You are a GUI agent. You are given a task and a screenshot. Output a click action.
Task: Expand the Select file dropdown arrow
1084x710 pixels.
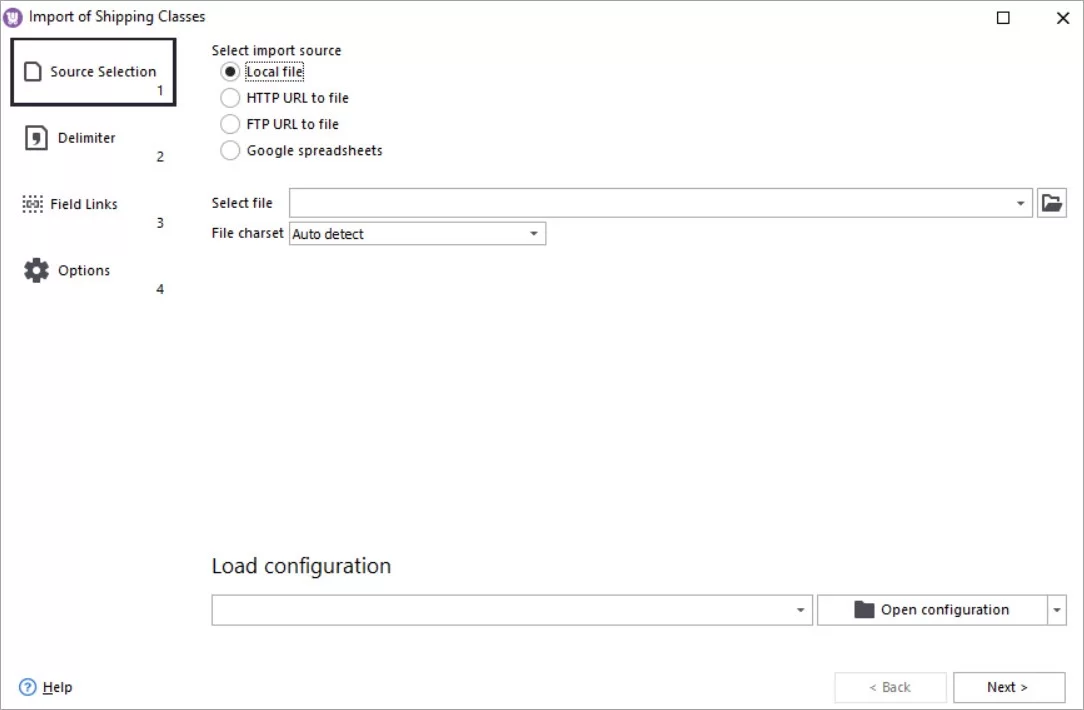pos(1022,202)
